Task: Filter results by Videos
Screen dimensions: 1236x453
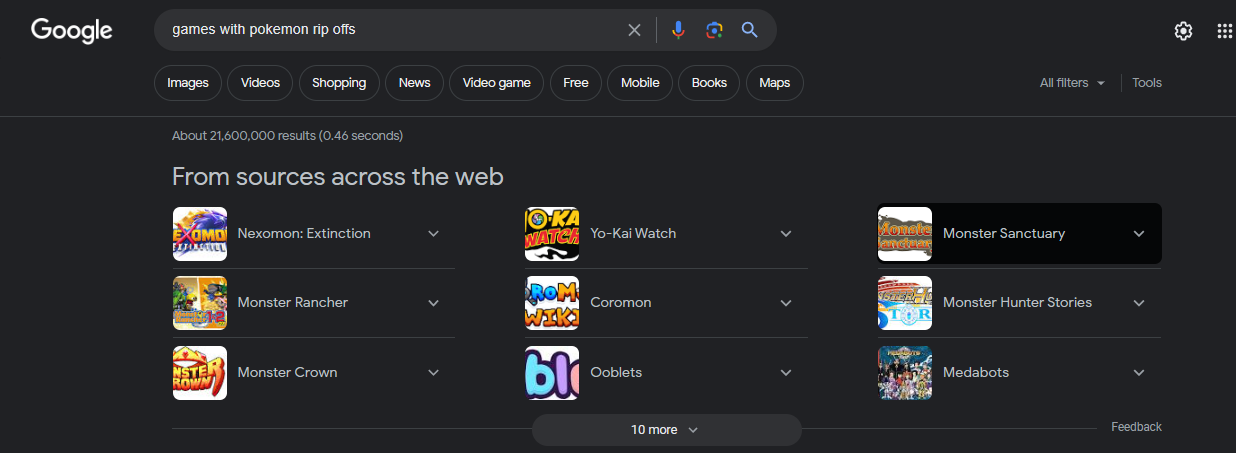Action: [x=260, y=83]
